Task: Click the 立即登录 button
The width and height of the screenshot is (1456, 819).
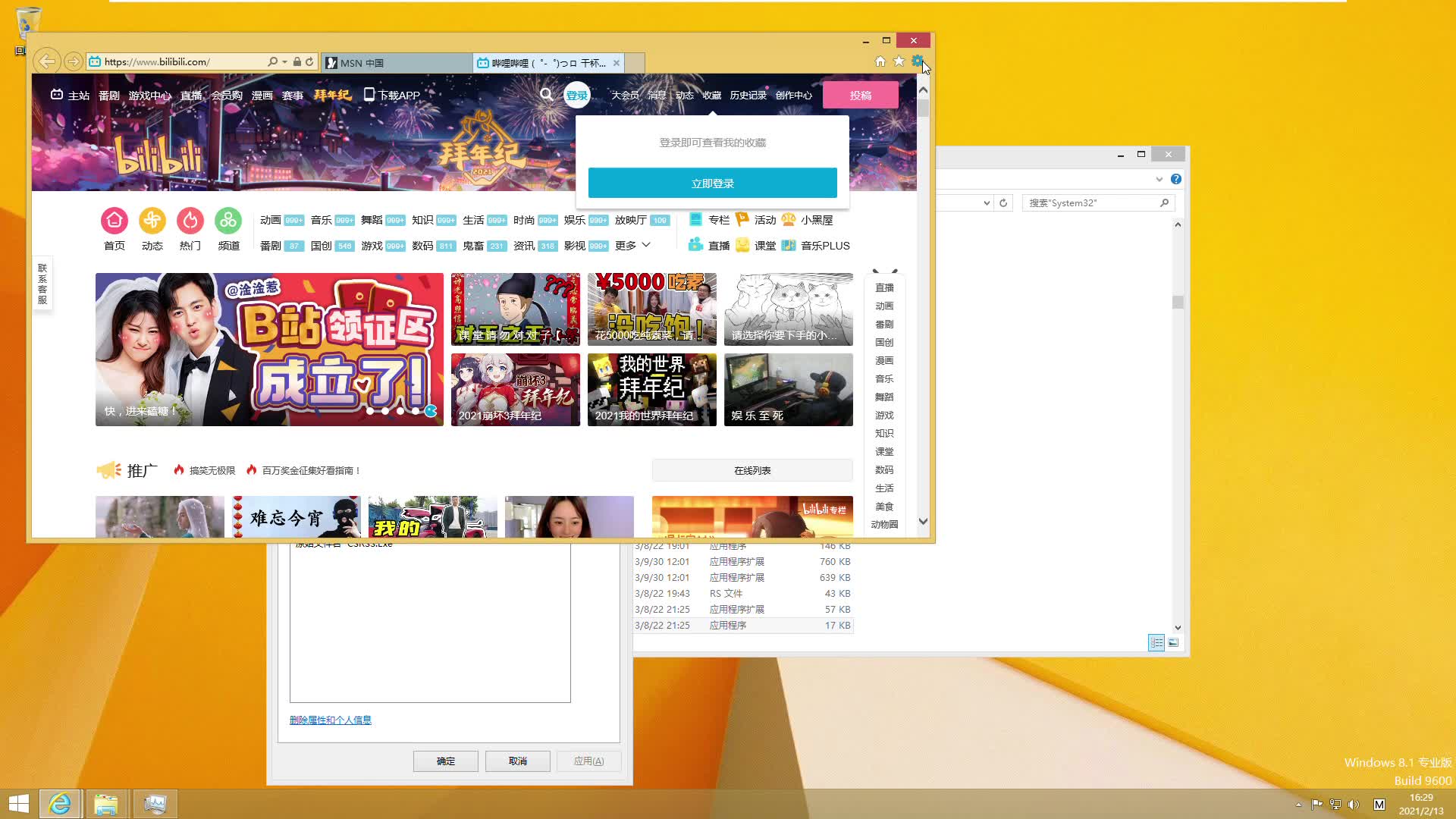Action: click(712, 184)
